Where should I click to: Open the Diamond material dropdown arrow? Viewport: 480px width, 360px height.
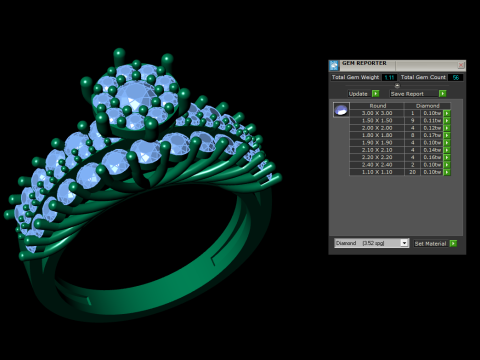[x=404, y=243]
